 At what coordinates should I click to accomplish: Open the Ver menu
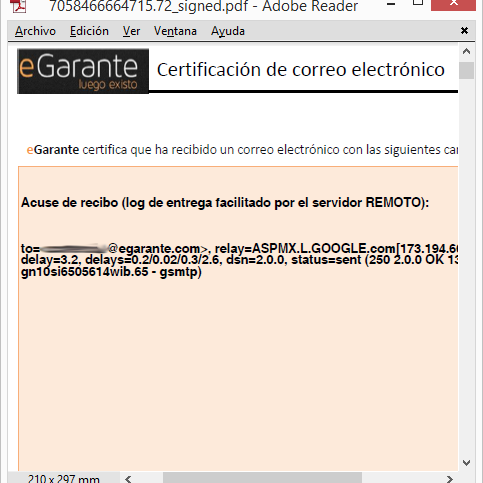[x=131, y=31]
